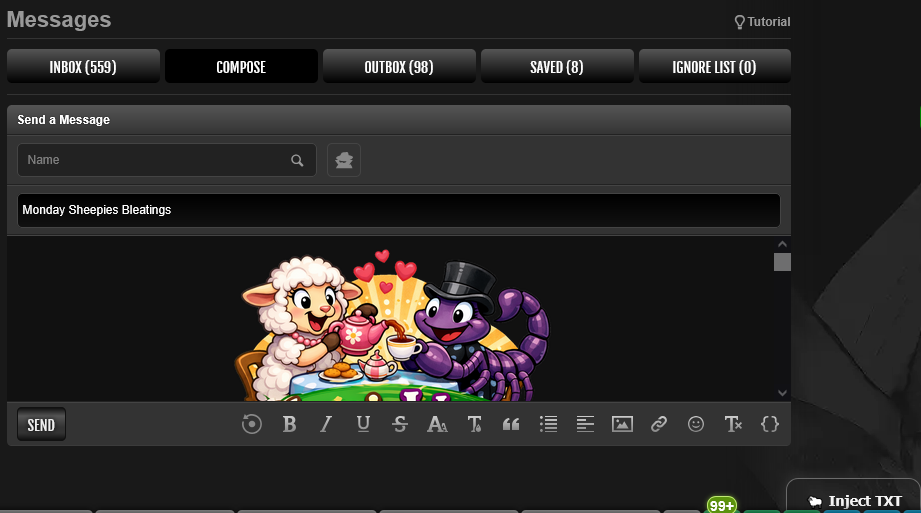Click the Name recipient search field
Image resolution: width=921 pixels, height=513 pixels.
(156, 160)
